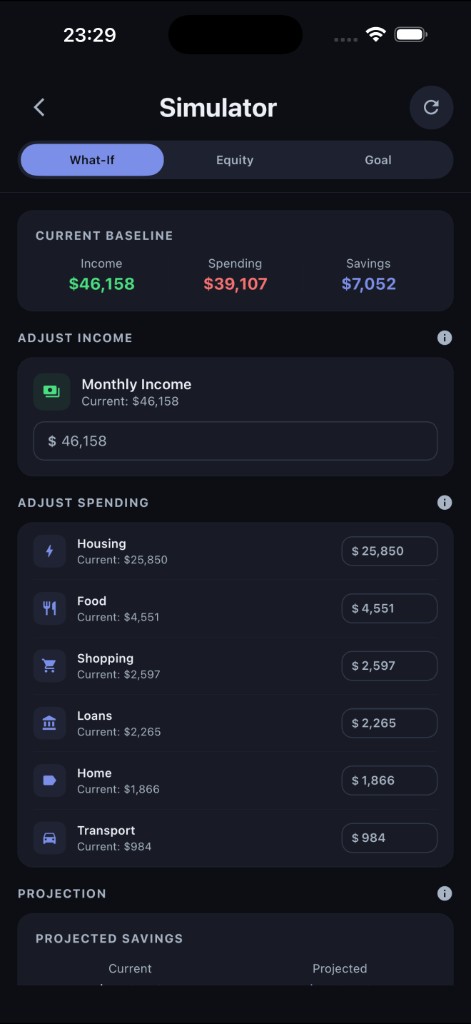Edit the Housing spending amount field
This screenshot has width=471, height=1024.
389,551
